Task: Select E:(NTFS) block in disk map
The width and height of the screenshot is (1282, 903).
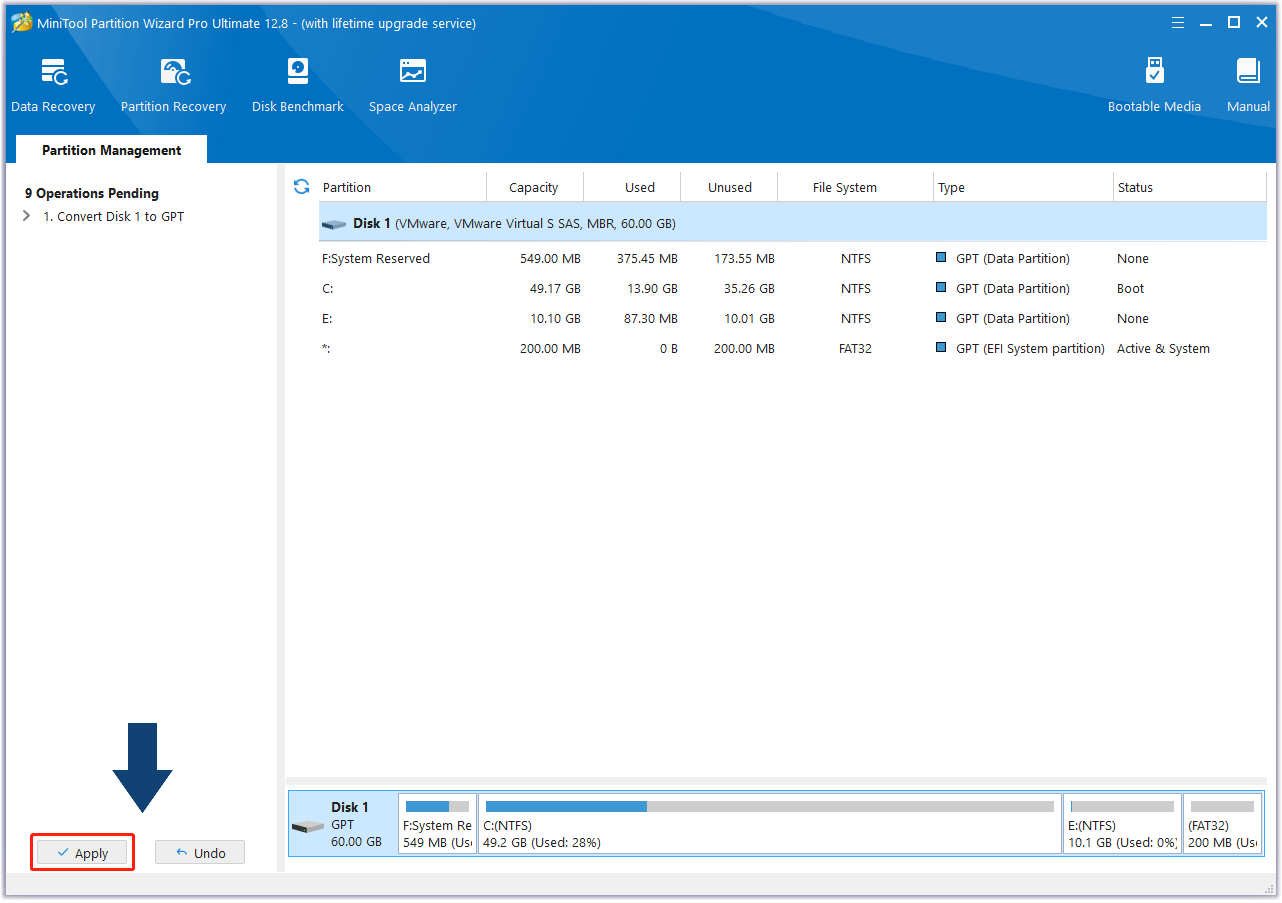Action: pos(1122,824)
